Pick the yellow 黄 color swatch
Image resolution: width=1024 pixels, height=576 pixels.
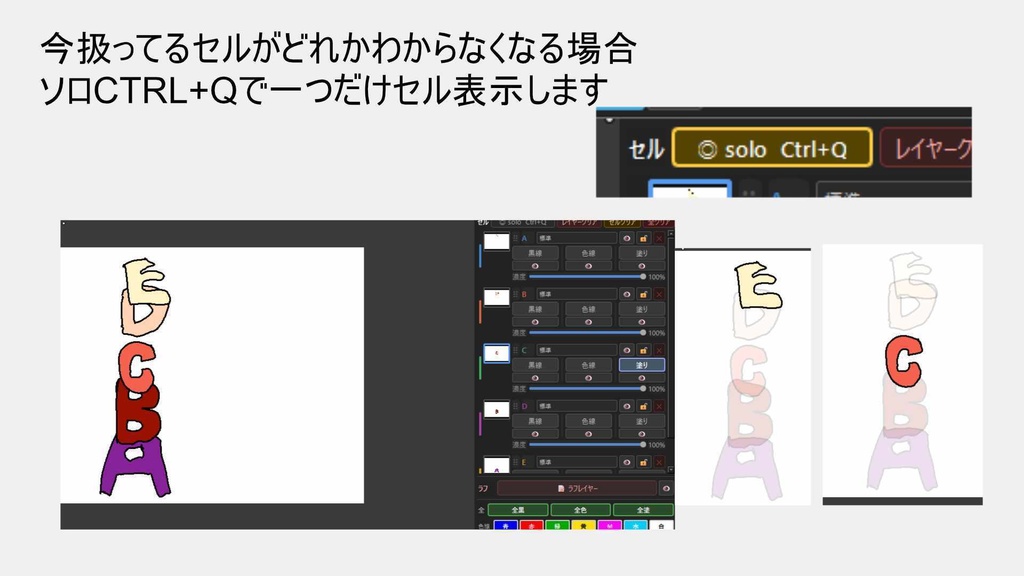(583, 525)
